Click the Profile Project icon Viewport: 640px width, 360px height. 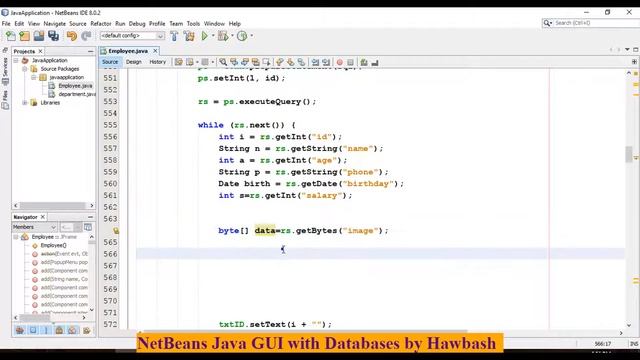242,36
